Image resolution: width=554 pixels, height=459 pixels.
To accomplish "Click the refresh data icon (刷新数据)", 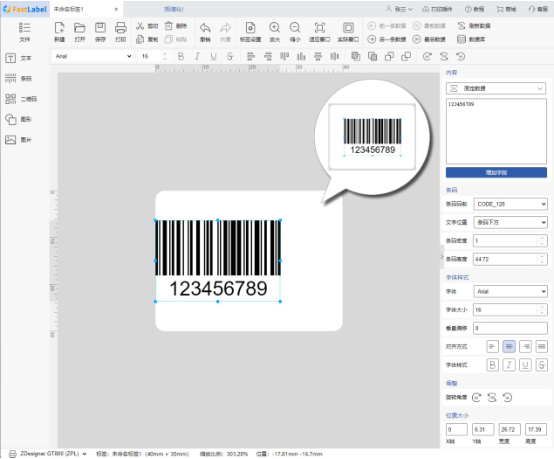I will click(461, 26).
